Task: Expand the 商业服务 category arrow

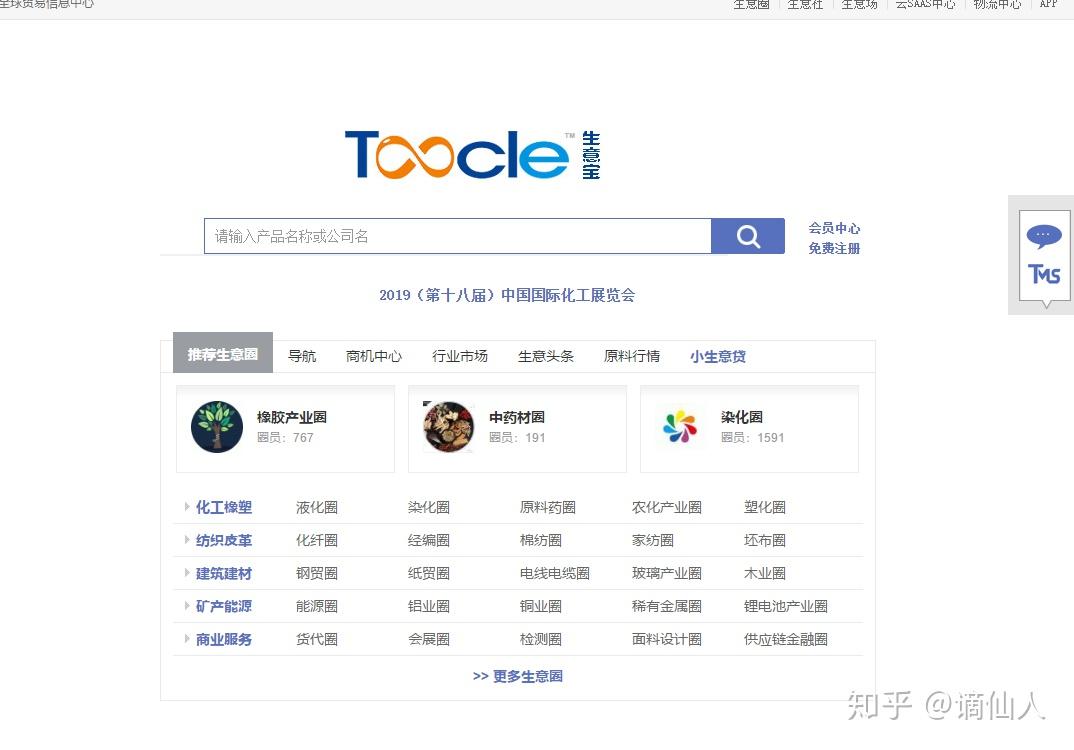Action: (x=187, y=638)
